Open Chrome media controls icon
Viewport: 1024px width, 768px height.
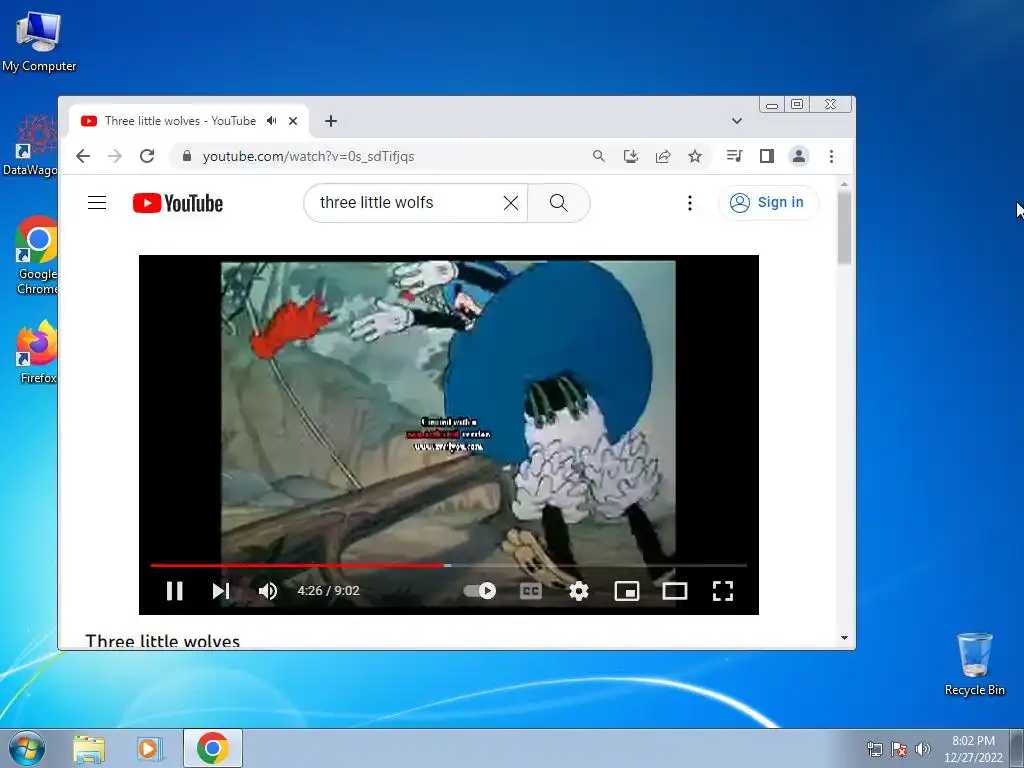point(734,156)
